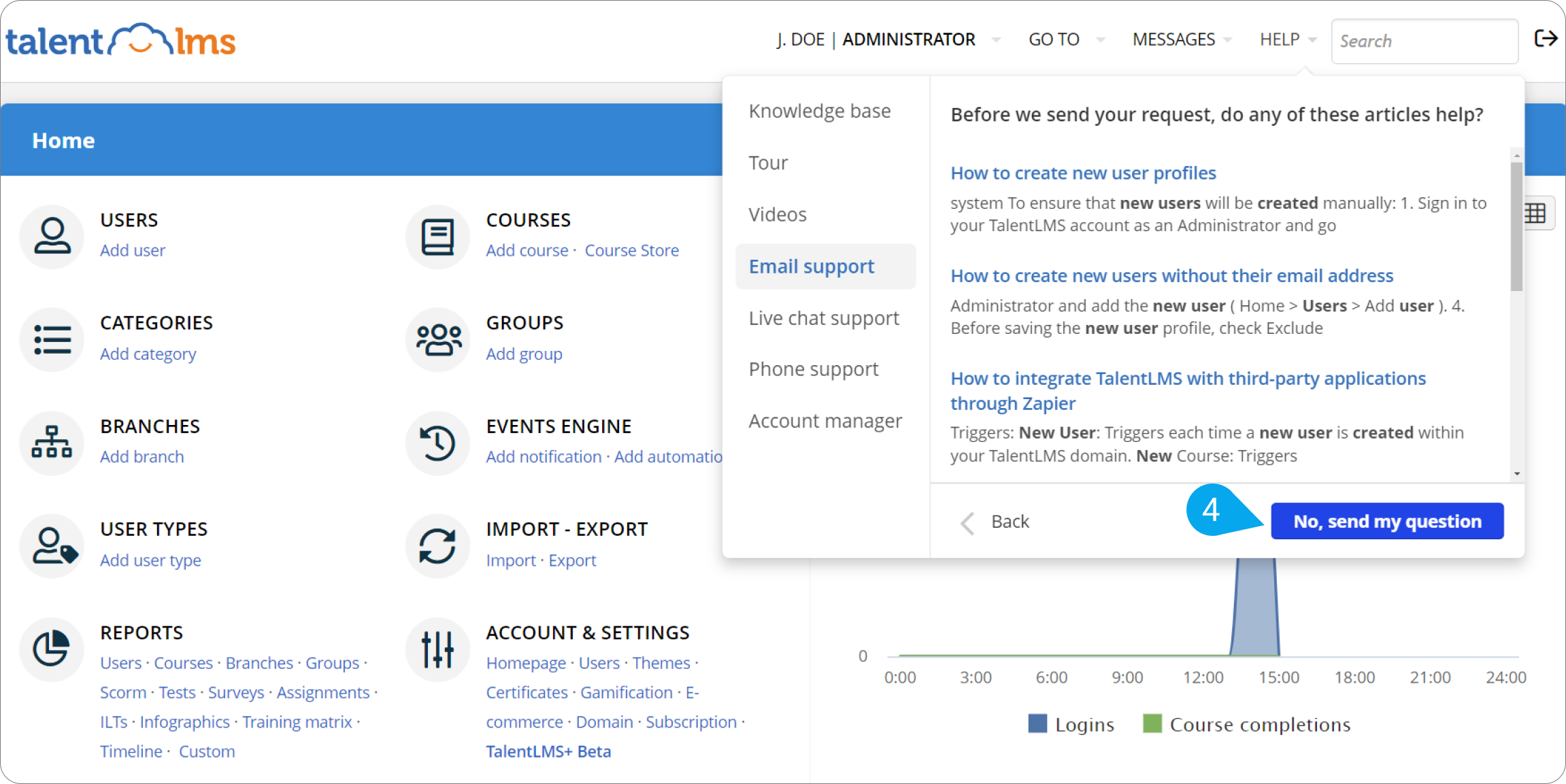
Task: Click Add user type link
Action: pos(150,560)
